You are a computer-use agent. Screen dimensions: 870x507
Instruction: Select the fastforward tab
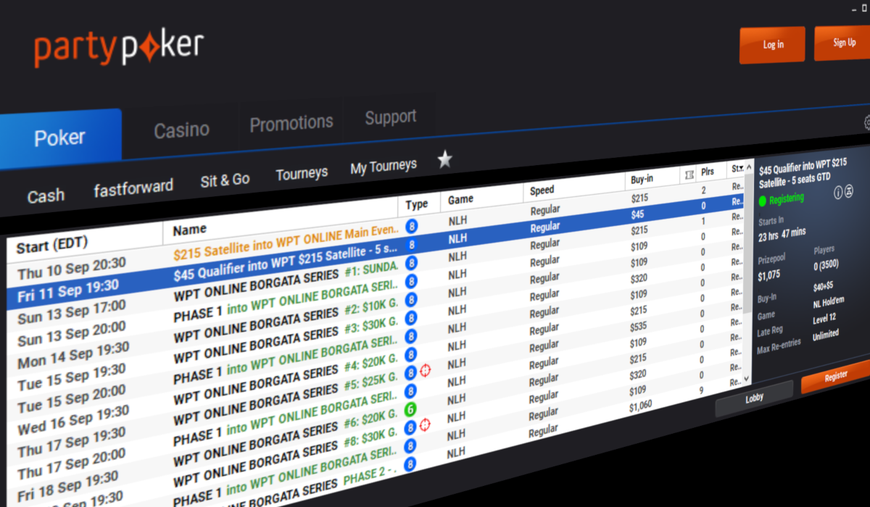(133, 189)
